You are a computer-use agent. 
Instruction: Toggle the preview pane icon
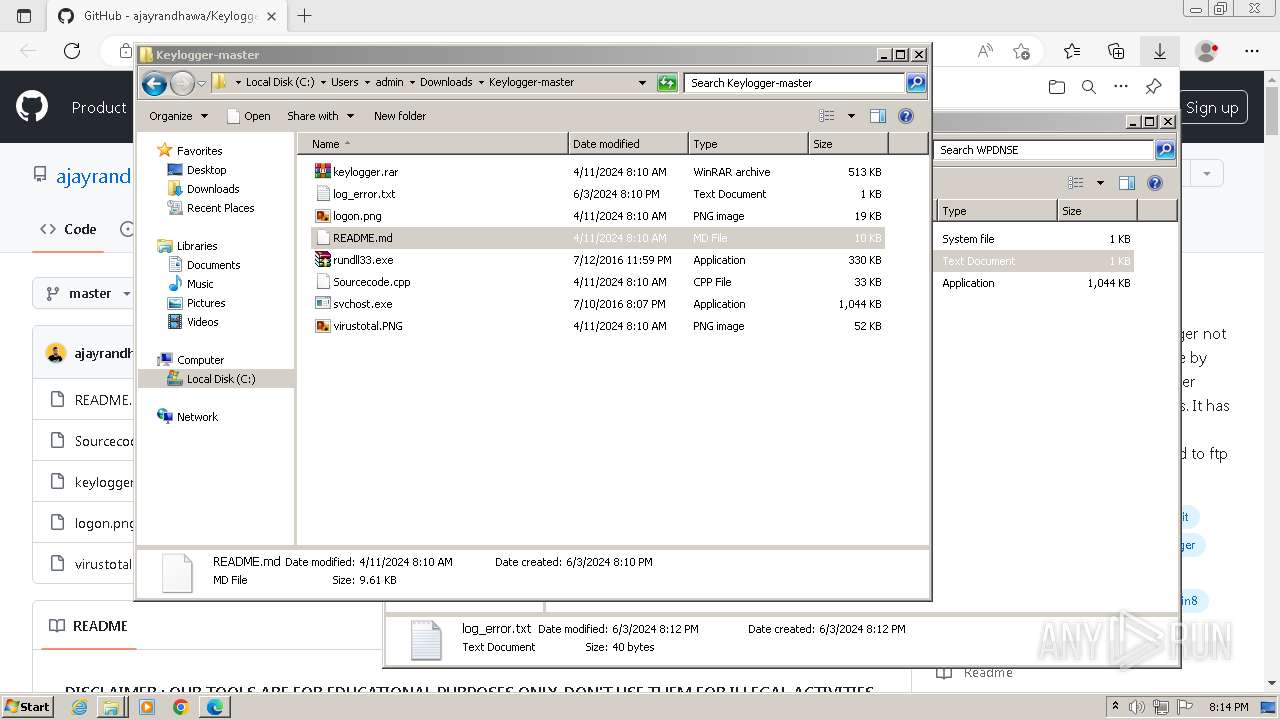pos(878,116)
